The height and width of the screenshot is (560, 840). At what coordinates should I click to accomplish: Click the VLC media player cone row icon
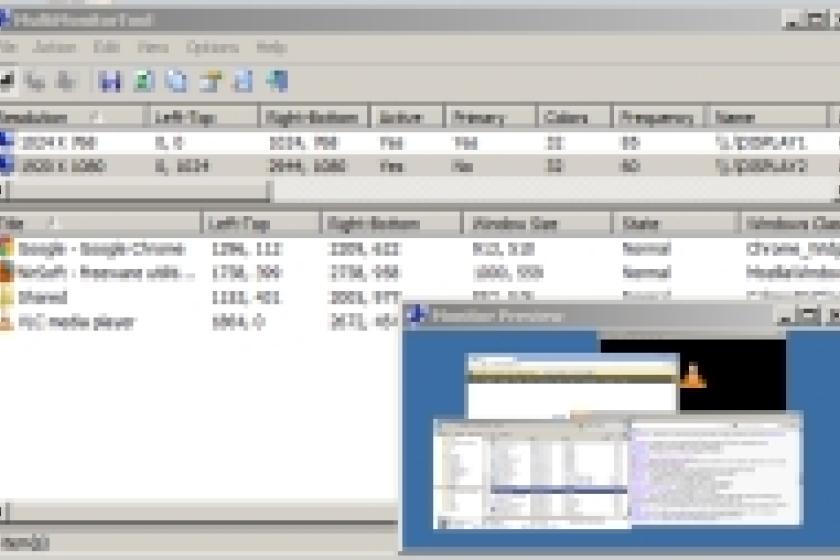[x=6, y=322]
